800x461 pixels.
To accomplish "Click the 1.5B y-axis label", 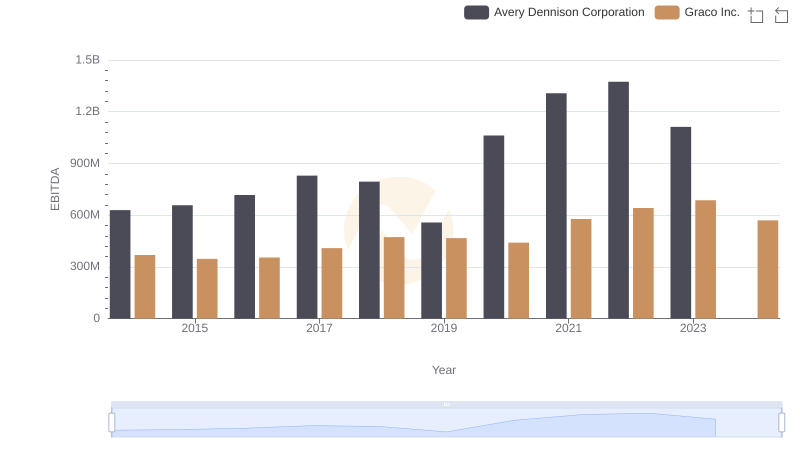I will click(x=88, y=60).
